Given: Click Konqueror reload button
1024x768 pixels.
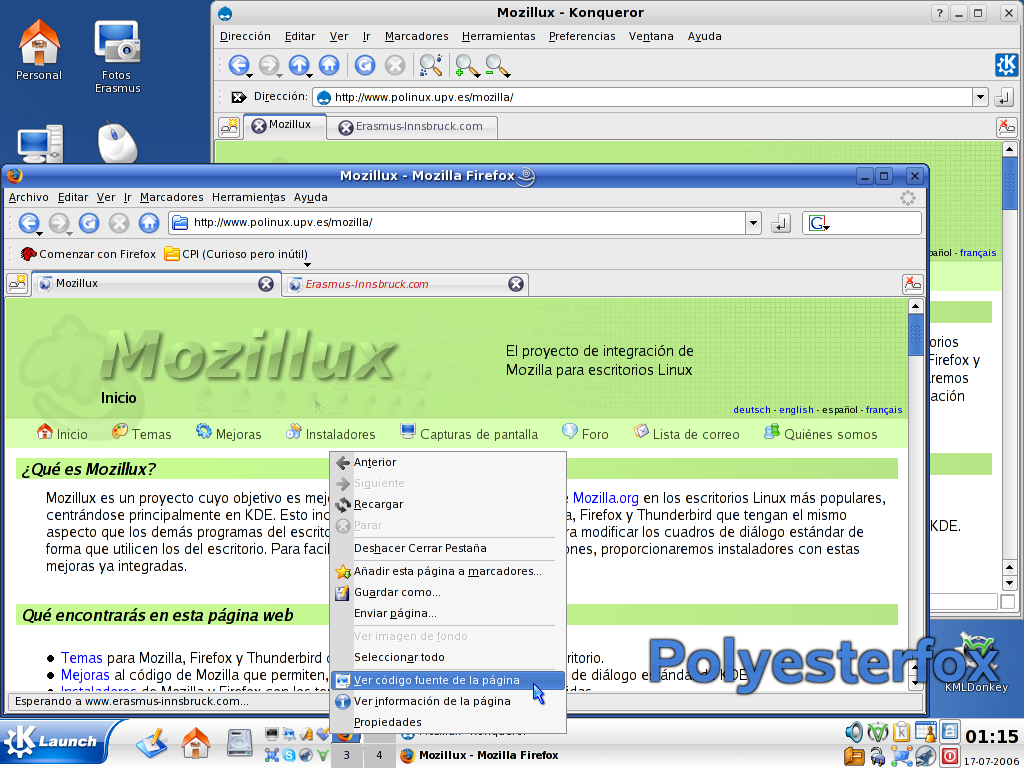Looking at the screenshot, I should click(364, 65).
